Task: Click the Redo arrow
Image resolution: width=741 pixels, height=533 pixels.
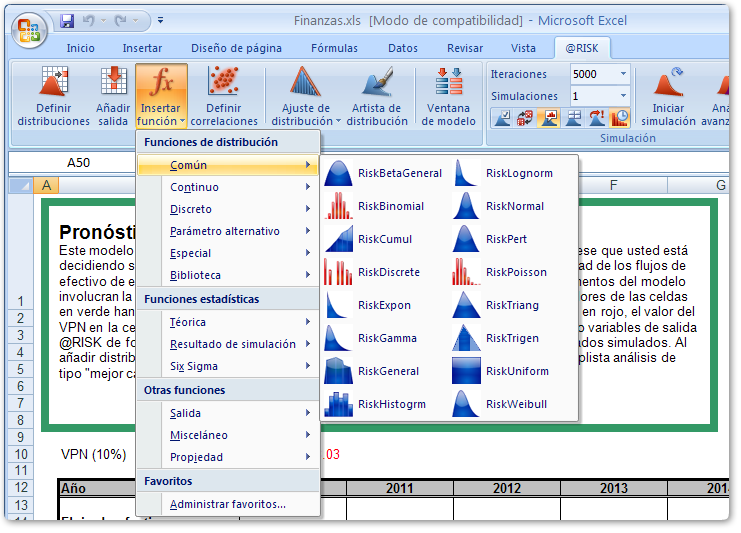Action: pos(121,20)
